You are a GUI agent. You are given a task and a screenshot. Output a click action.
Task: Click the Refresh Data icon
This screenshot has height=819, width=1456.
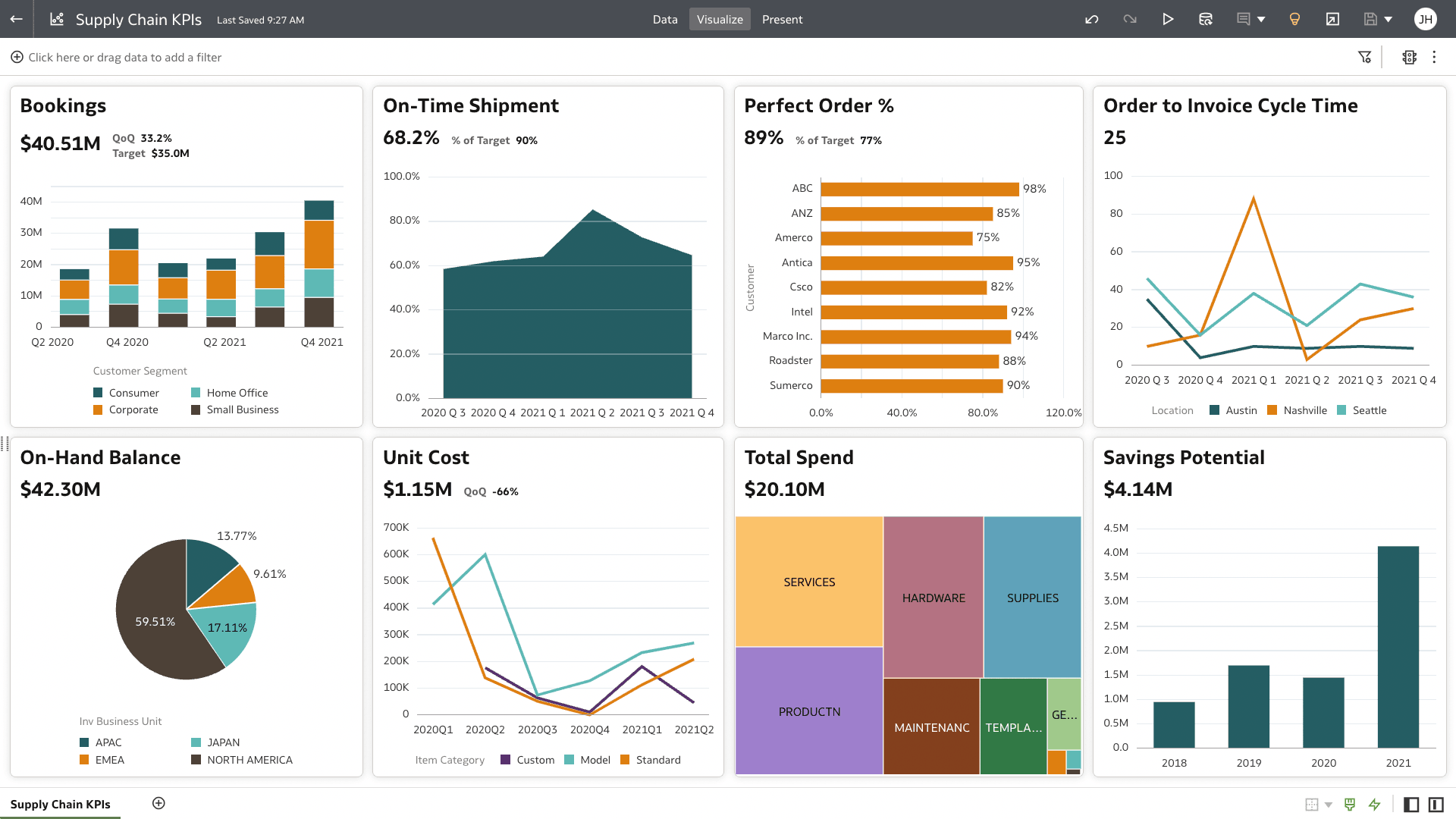pos(1206,19)
